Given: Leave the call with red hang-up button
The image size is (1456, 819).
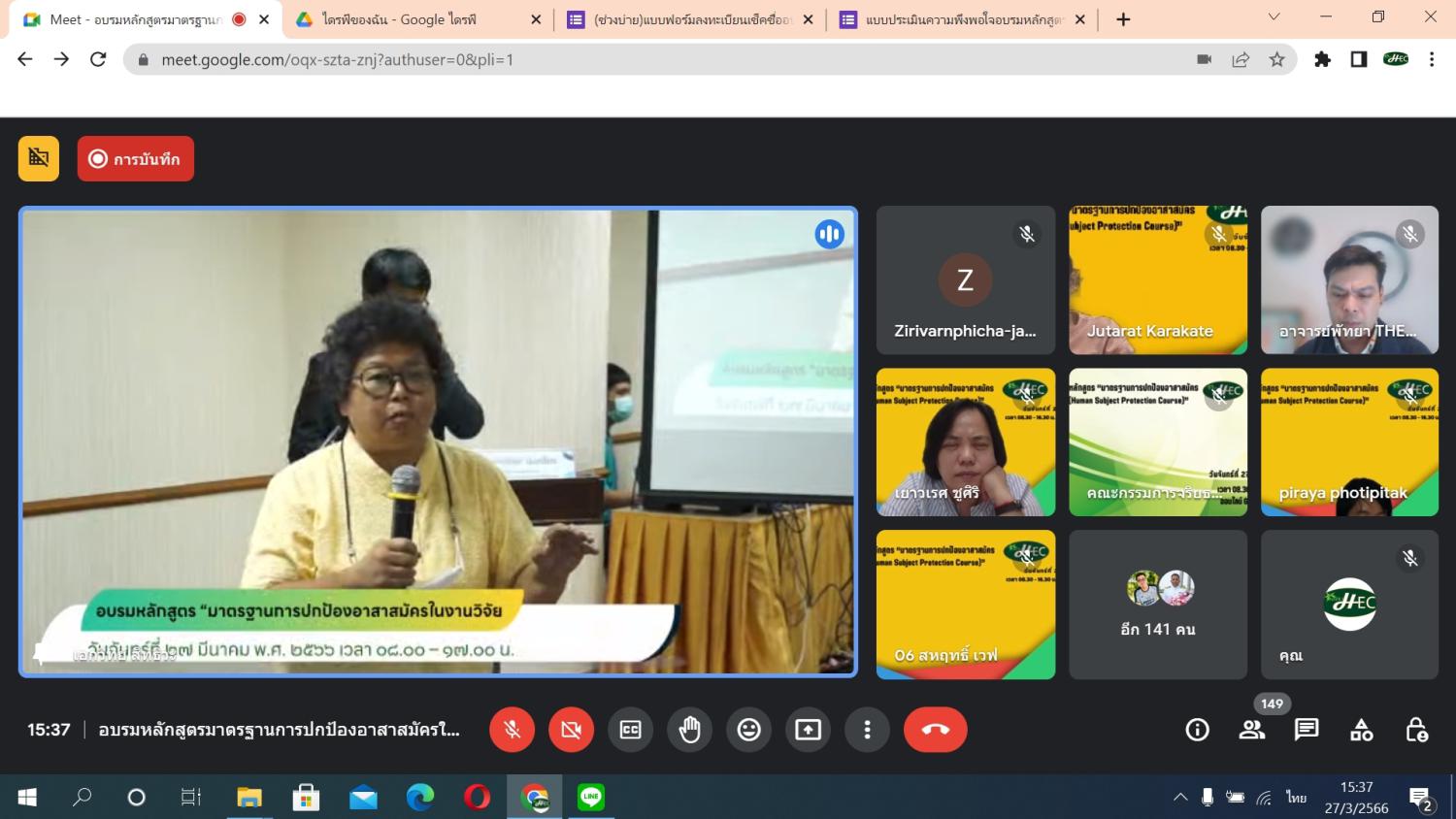Looking at the screenshot, I should (x=935, y=730).
